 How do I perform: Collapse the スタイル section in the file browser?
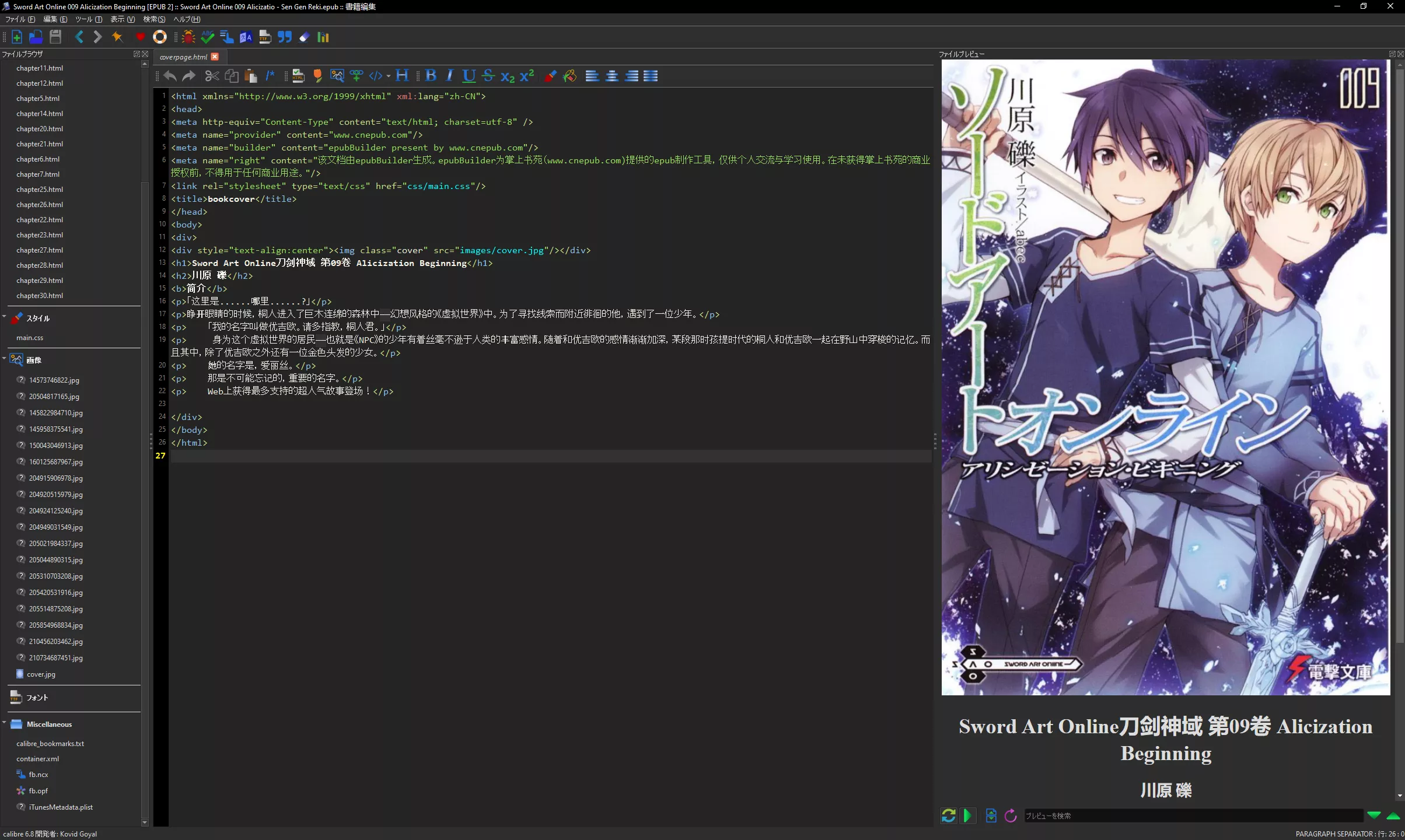pos(4,317)
